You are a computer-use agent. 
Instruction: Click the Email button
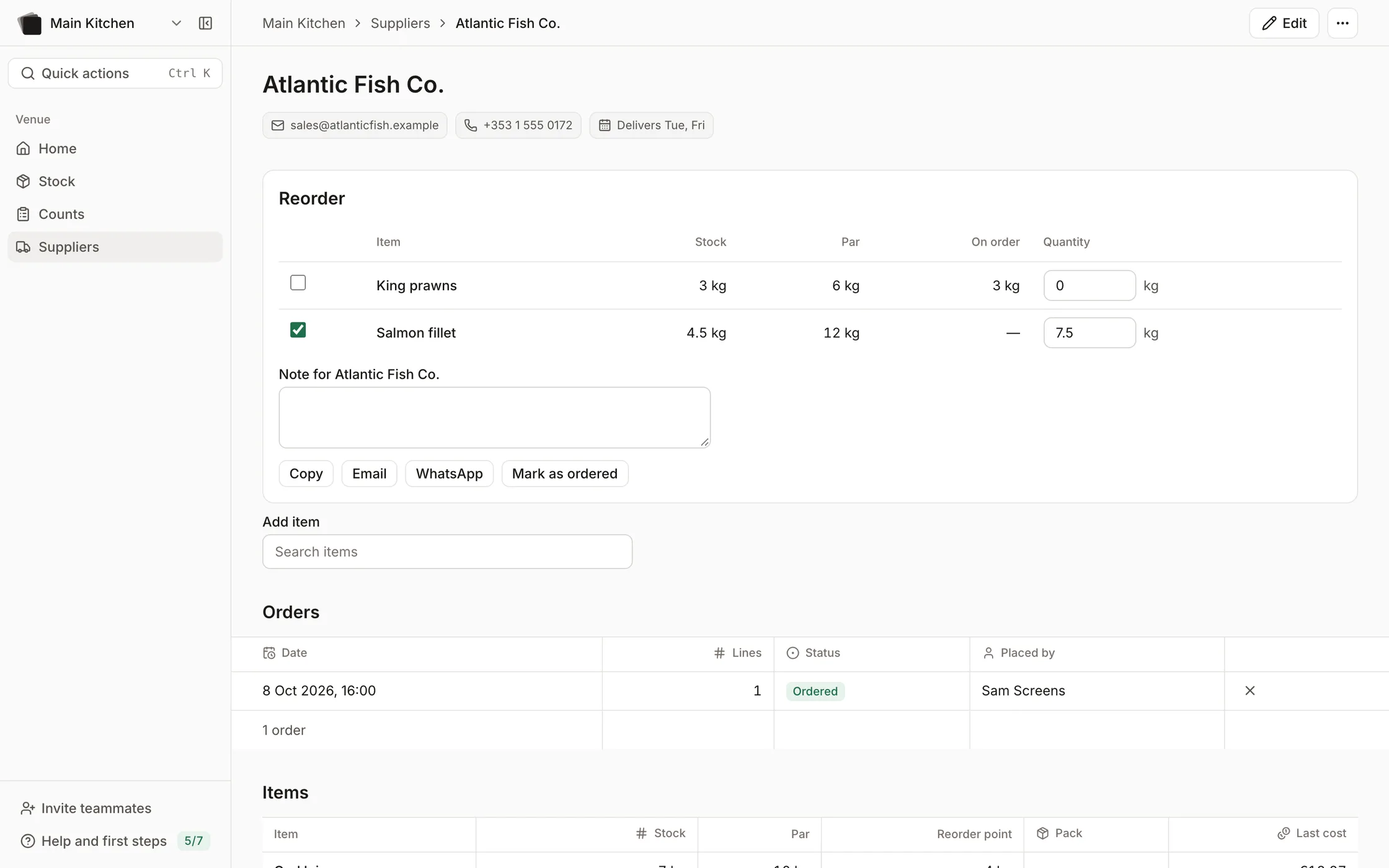click(370, 474)
